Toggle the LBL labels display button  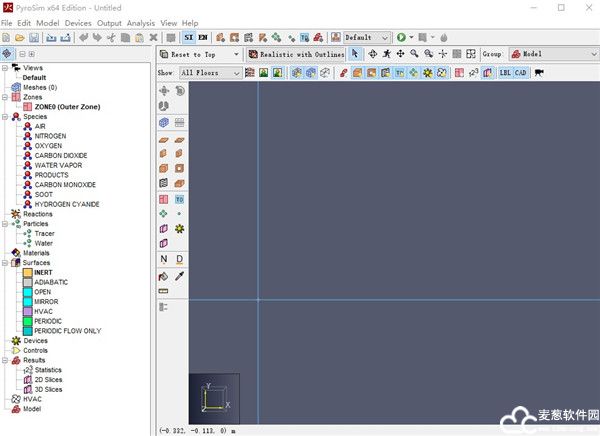coord(504,73)
